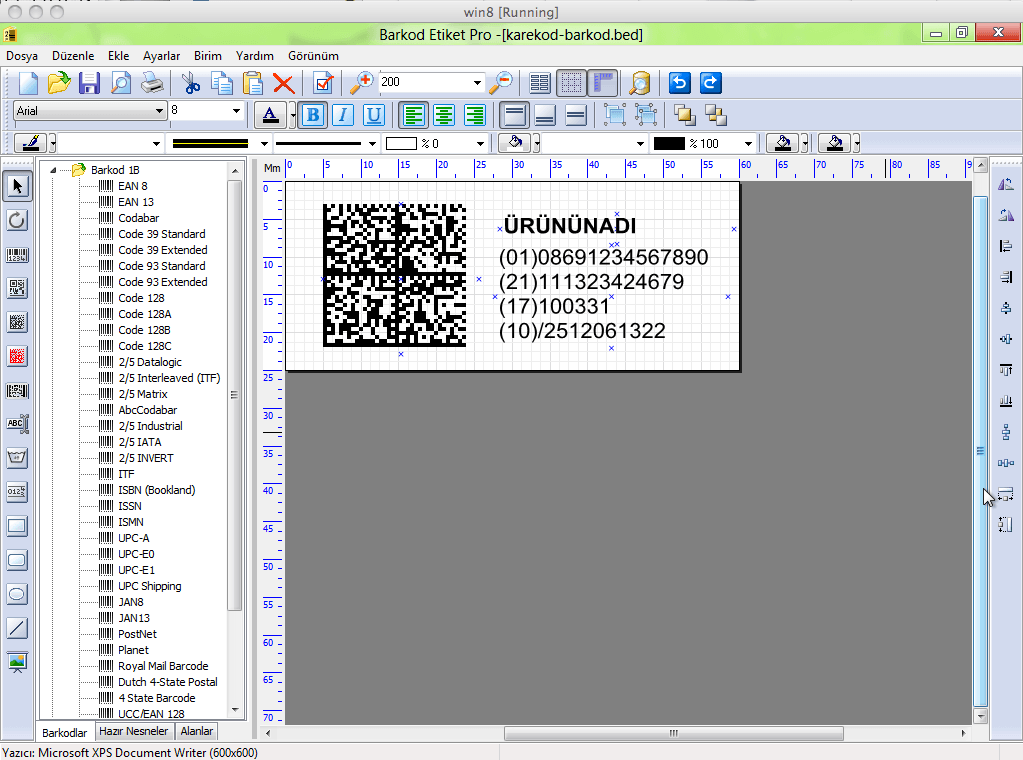
Task: Align text to the right
Action: pos(474,115)
